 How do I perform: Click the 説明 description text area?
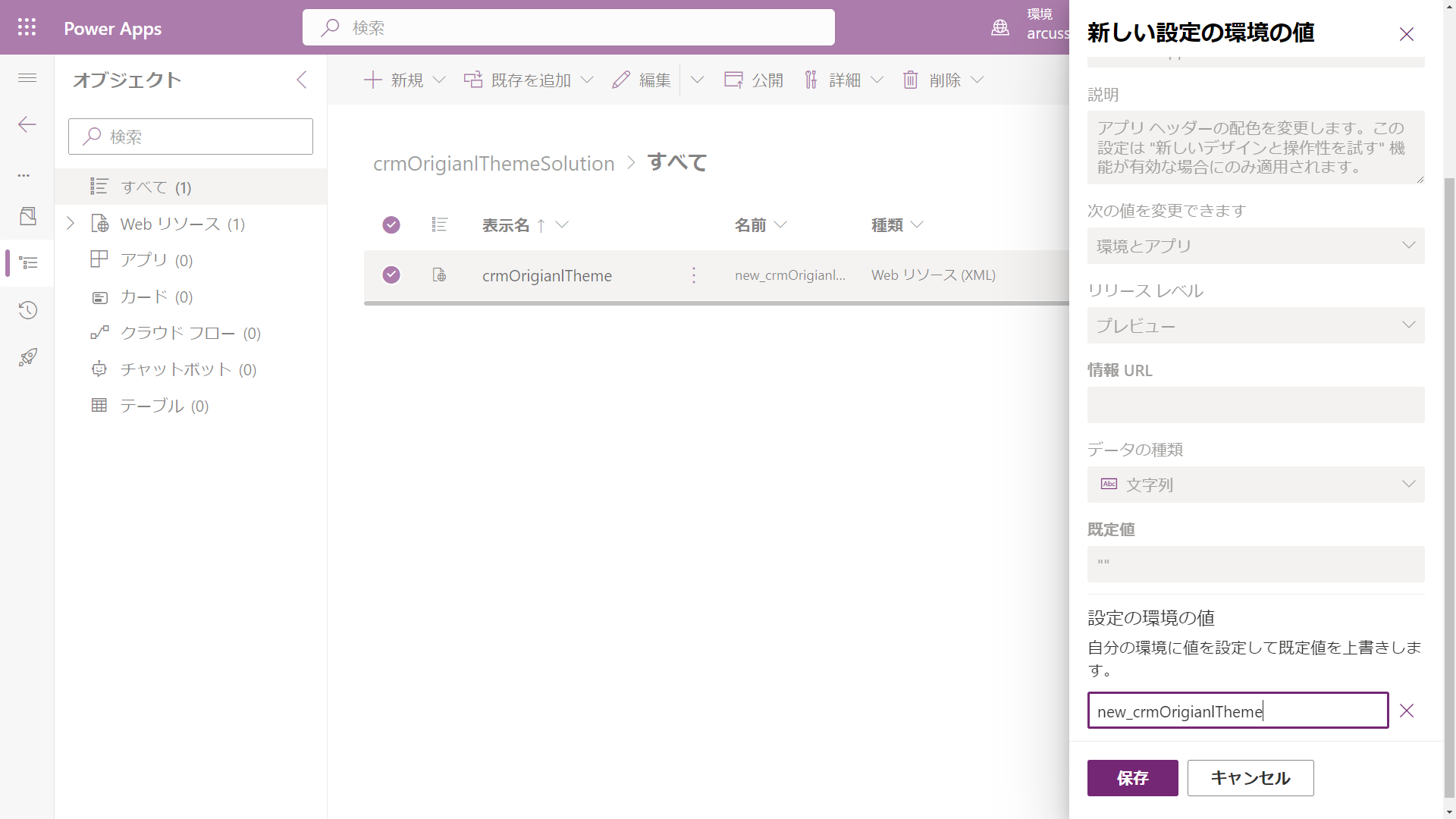coord(1256,147)
